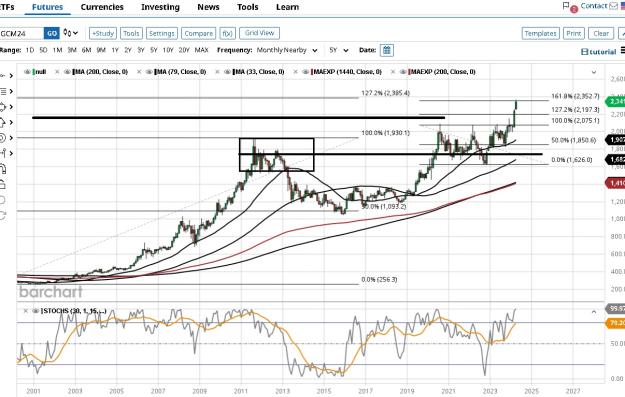The height and width of the screenshot is (397, 625).
Task: Select the 10Y range
Action: [x=168, y=50]
